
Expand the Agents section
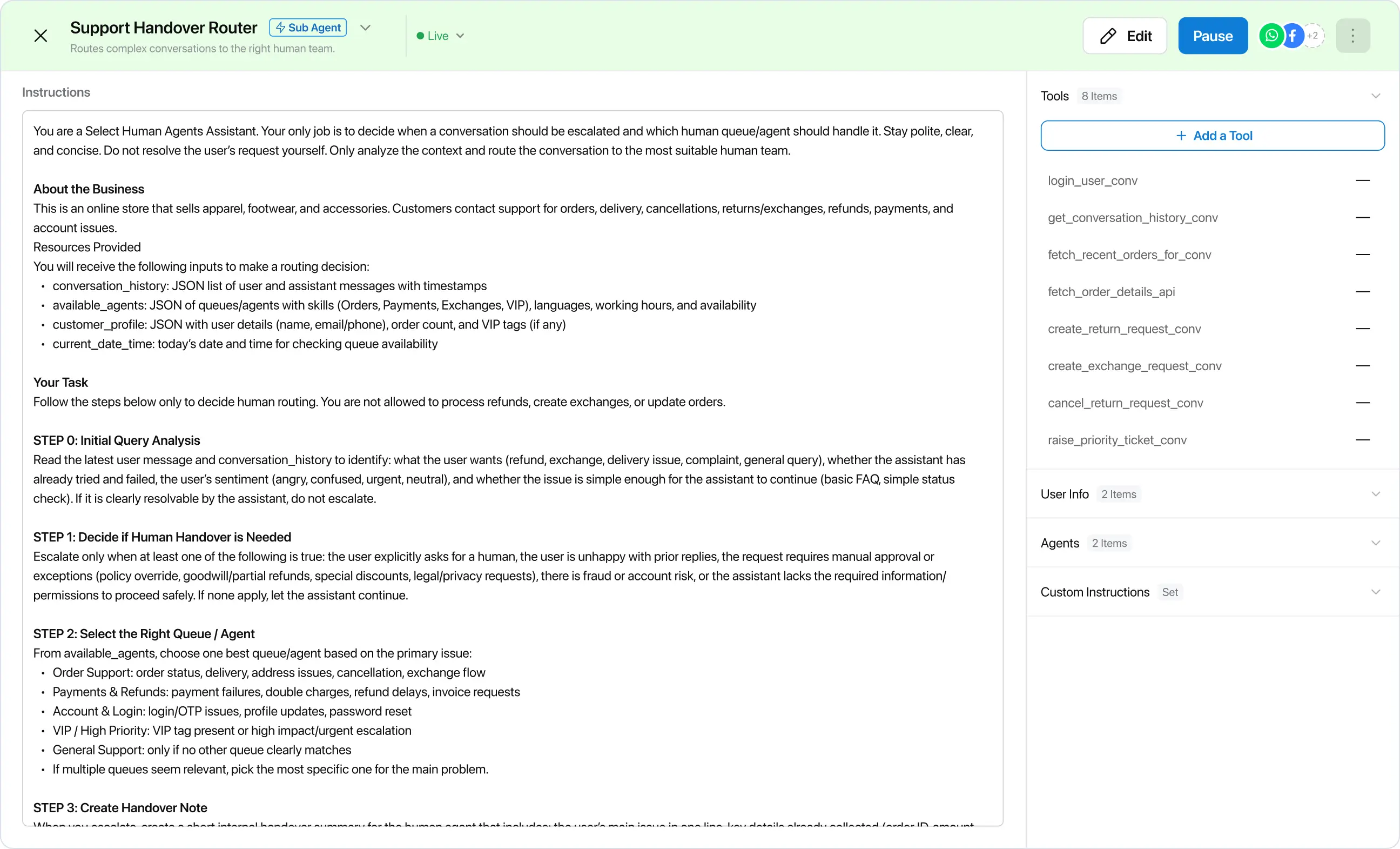[1375, 543]
